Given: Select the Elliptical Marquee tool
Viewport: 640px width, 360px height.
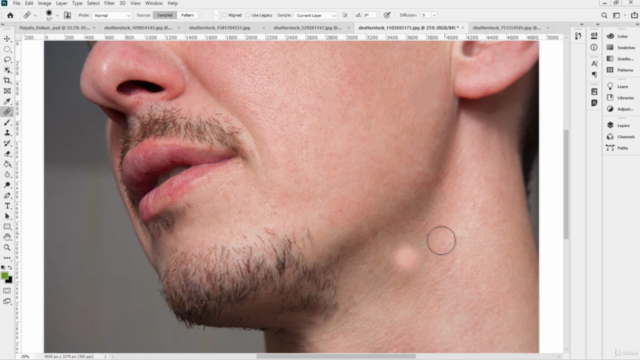Looking at the screenshot, I should pyautogui.click(x=7, y=49).
